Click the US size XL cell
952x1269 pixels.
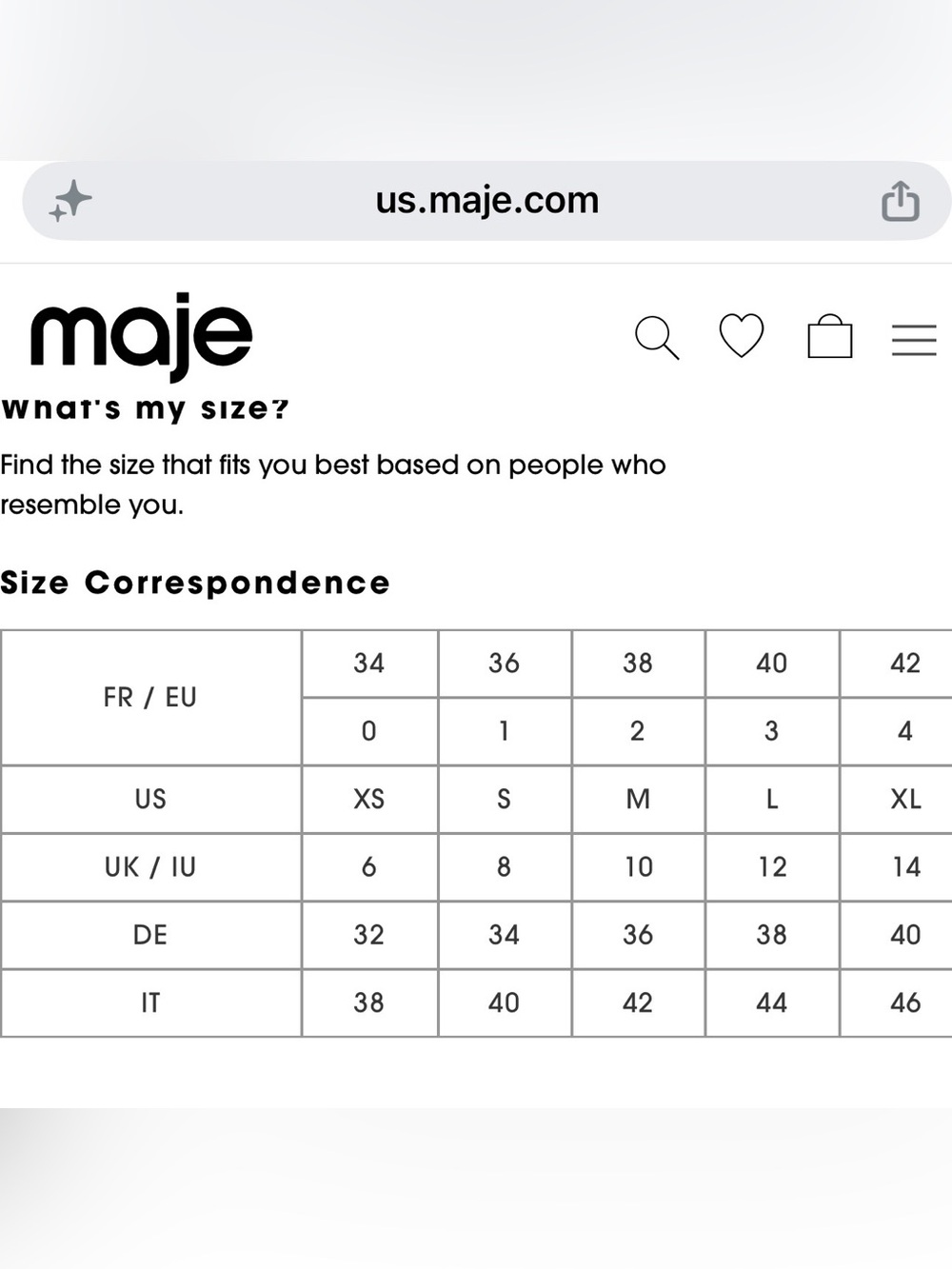point(905,799)
